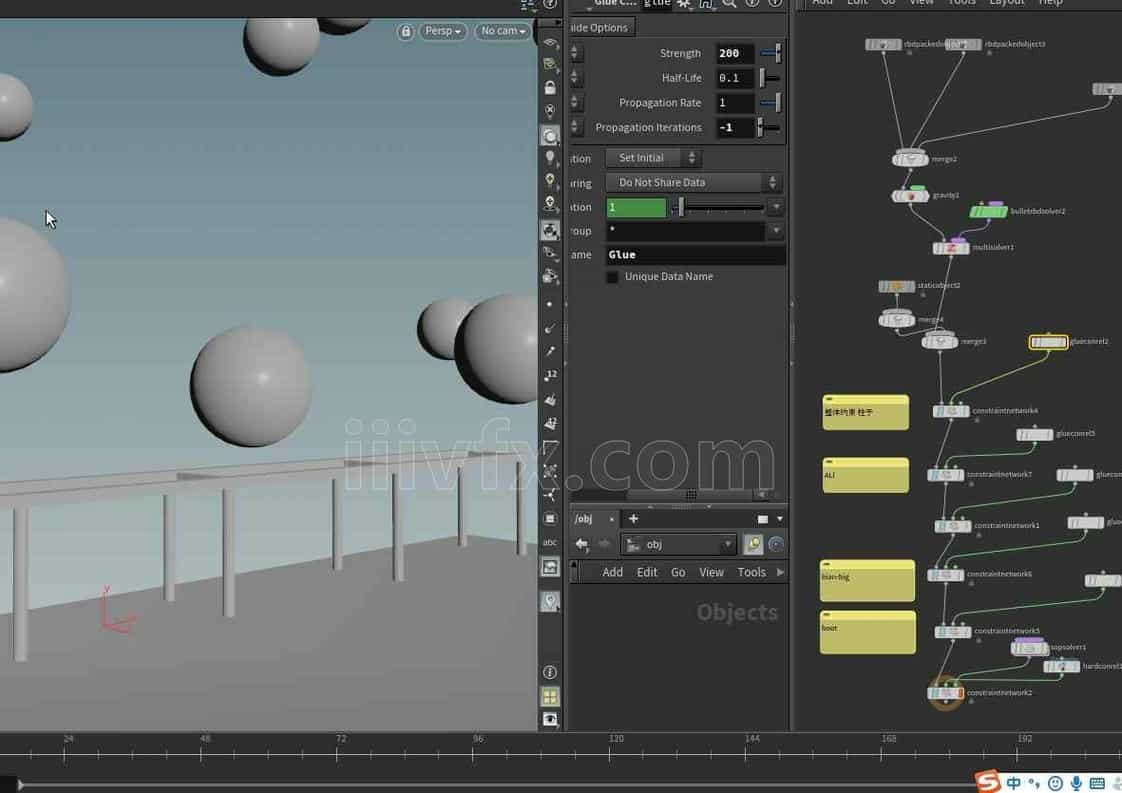This screenshot has height=793, width=1122.
Task: Open the Set Initial dropdown
Action: click(x=653, y=158)
